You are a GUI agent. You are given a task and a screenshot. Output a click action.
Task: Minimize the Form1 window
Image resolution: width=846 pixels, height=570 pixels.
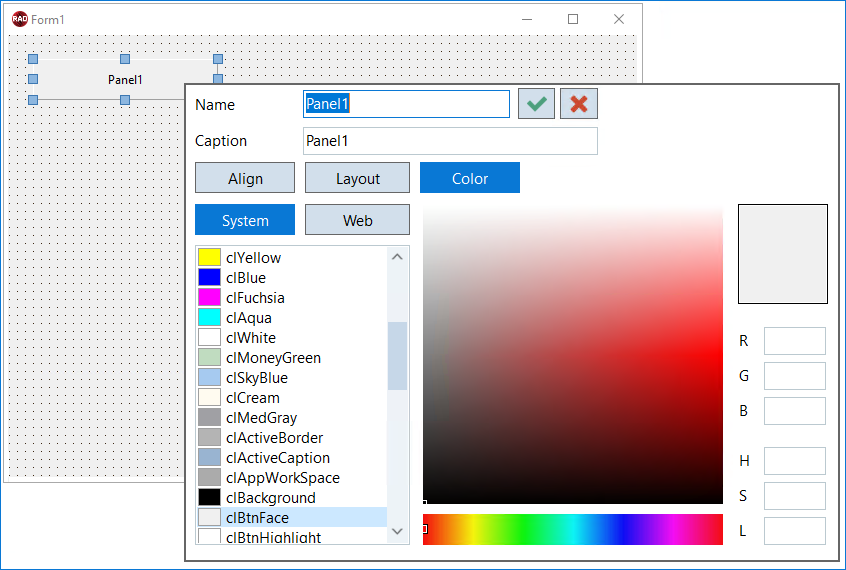(527, 19)
